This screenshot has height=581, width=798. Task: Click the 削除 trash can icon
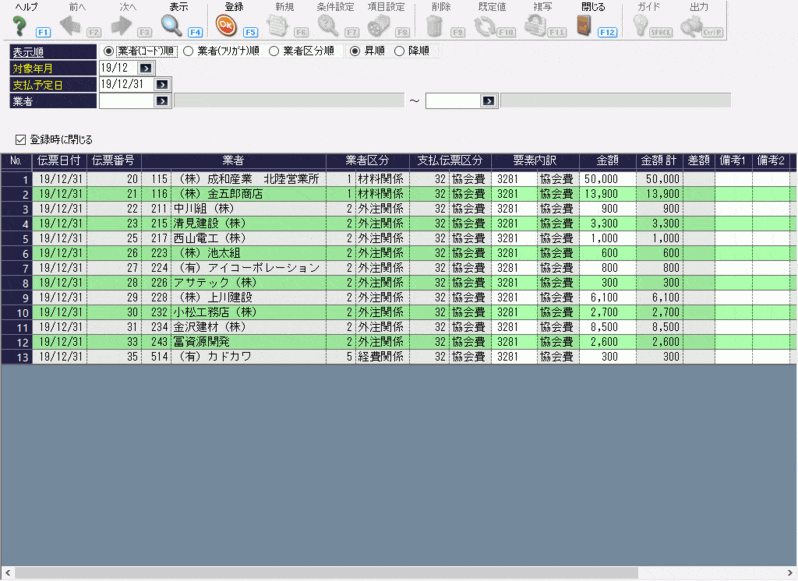pos(435,26)
